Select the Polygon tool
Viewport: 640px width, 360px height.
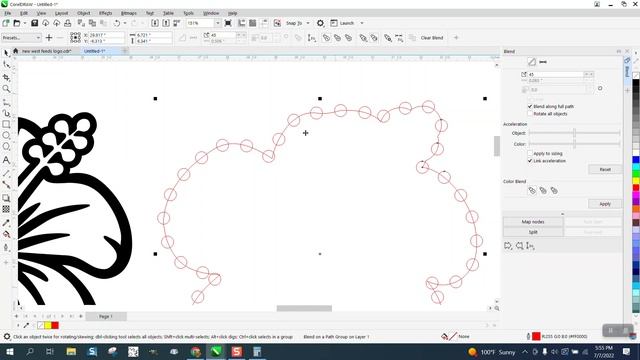click(x=6, y=147)
